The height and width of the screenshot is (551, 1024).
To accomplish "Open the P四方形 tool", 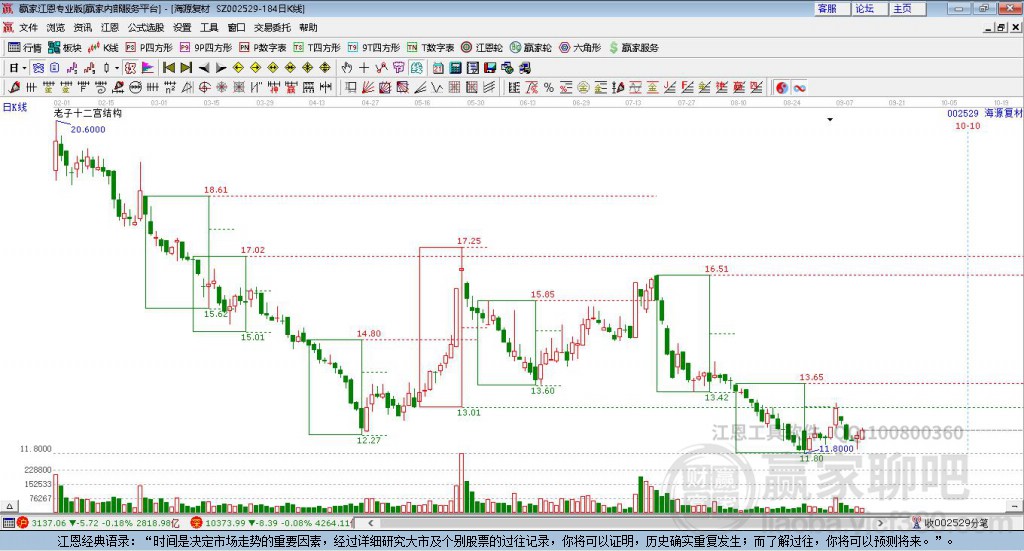I will 149,48.
